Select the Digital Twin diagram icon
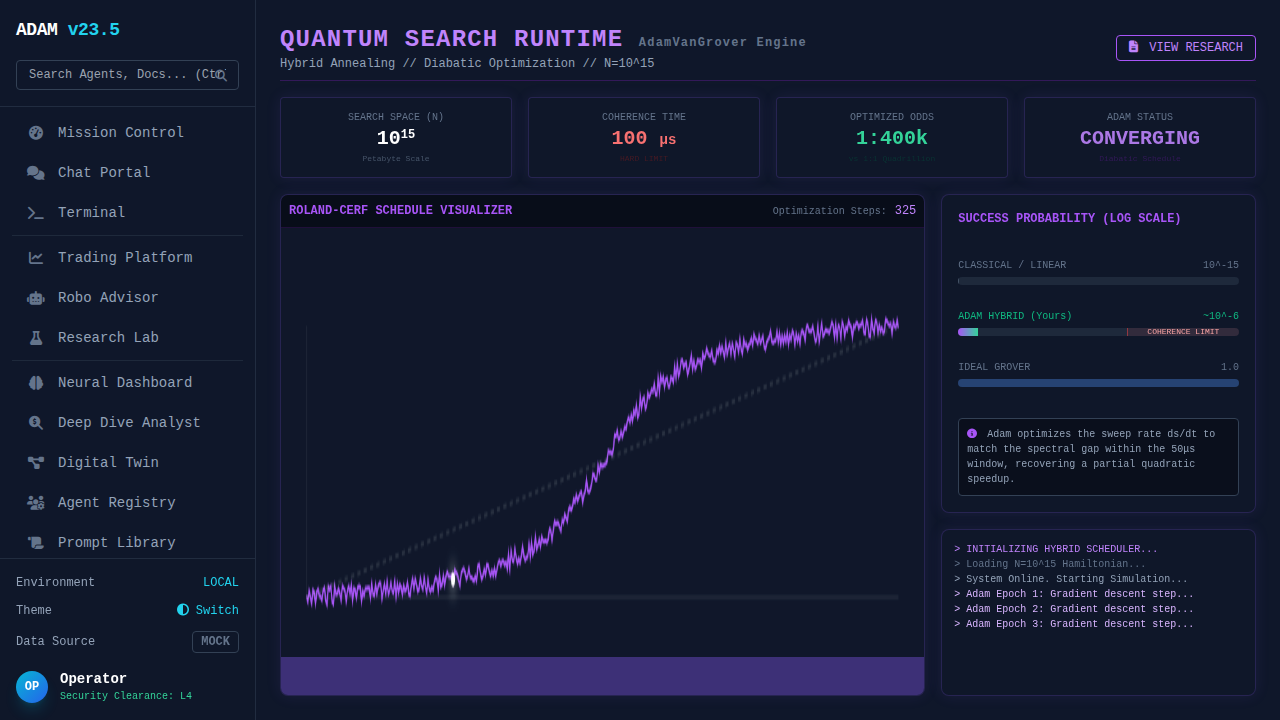Viewport: 1280px width, 720px height. 36,463
